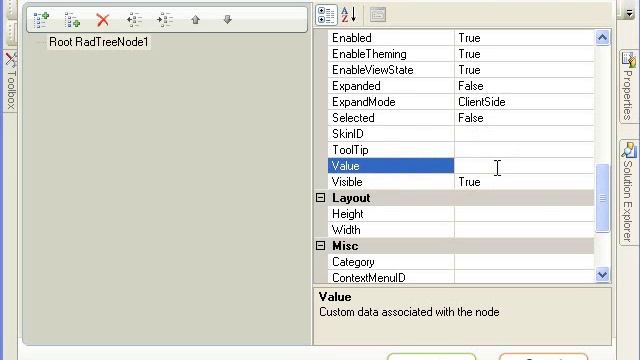Add a root node to the tree
This screenshot has width=640, height=360.
click(x=41, y=20)
